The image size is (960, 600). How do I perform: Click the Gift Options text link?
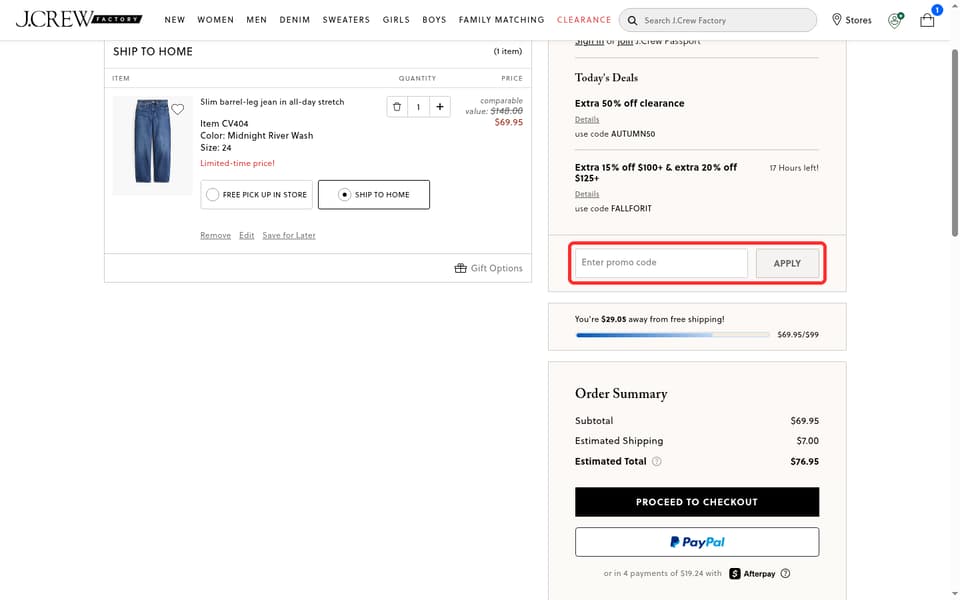[x=497, y=268]
